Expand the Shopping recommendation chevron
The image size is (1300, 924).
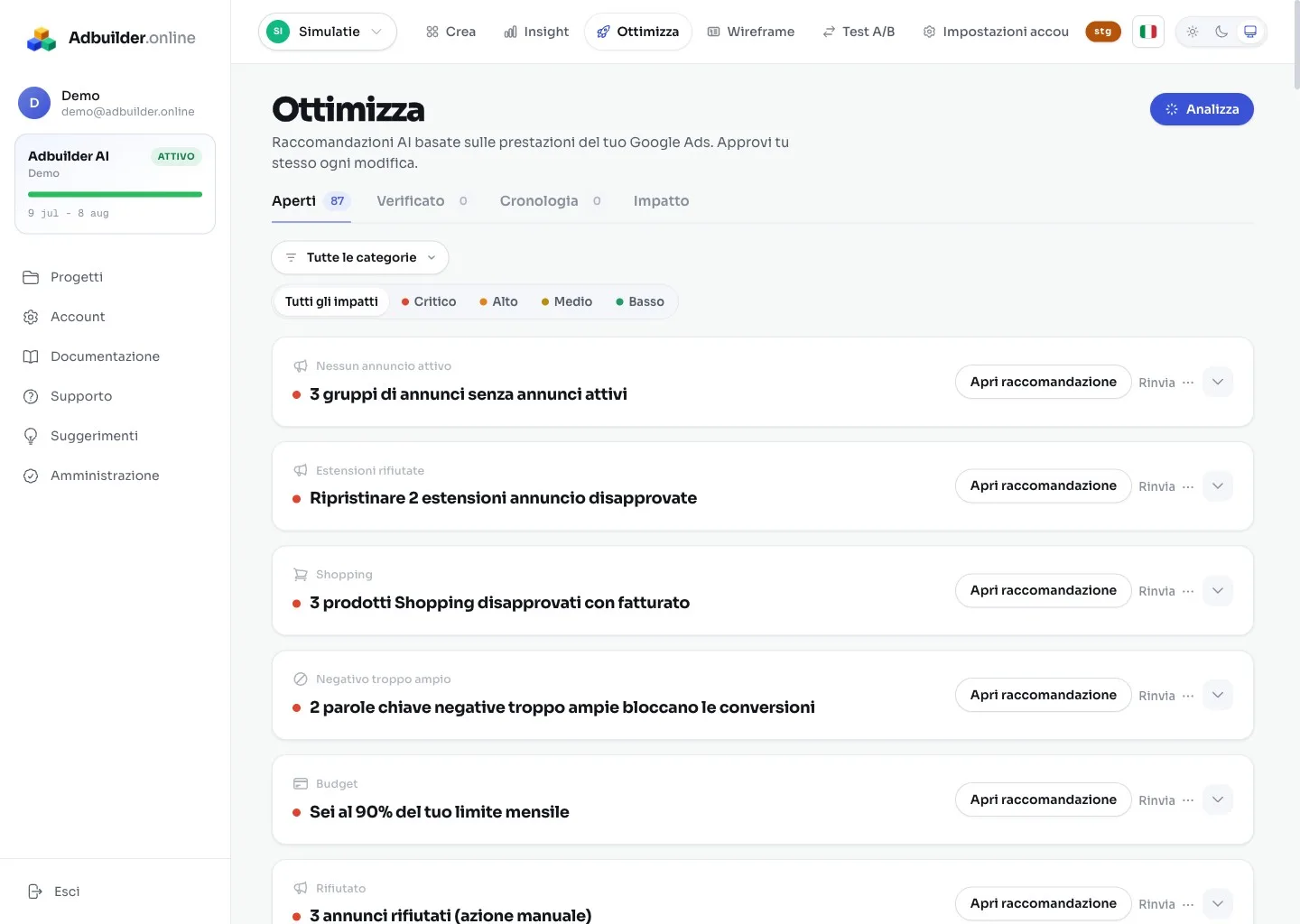coord(1218,591)
